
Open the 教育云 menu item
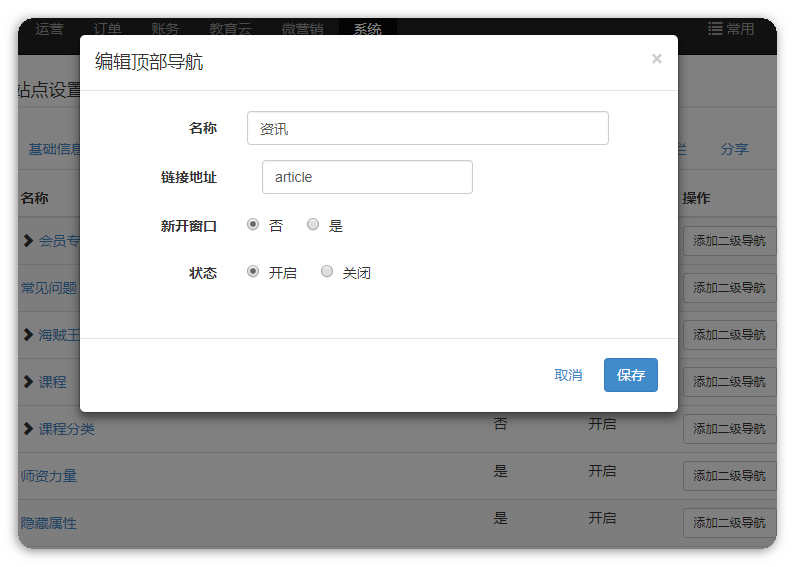230,29
